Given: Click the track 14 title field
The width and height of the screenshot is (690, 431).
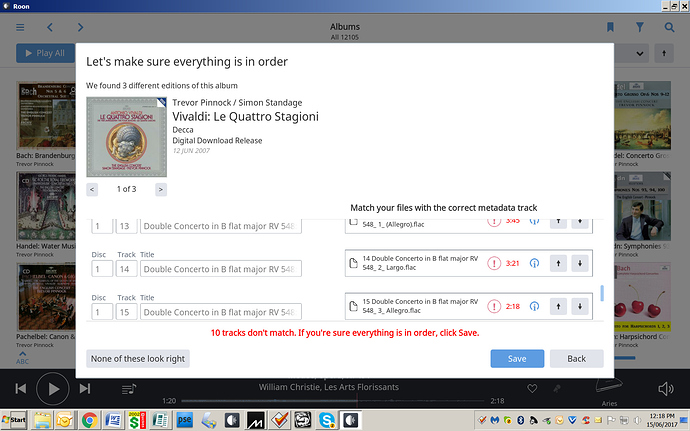Looking at the screenshot, I should click(x=220, y=269).
